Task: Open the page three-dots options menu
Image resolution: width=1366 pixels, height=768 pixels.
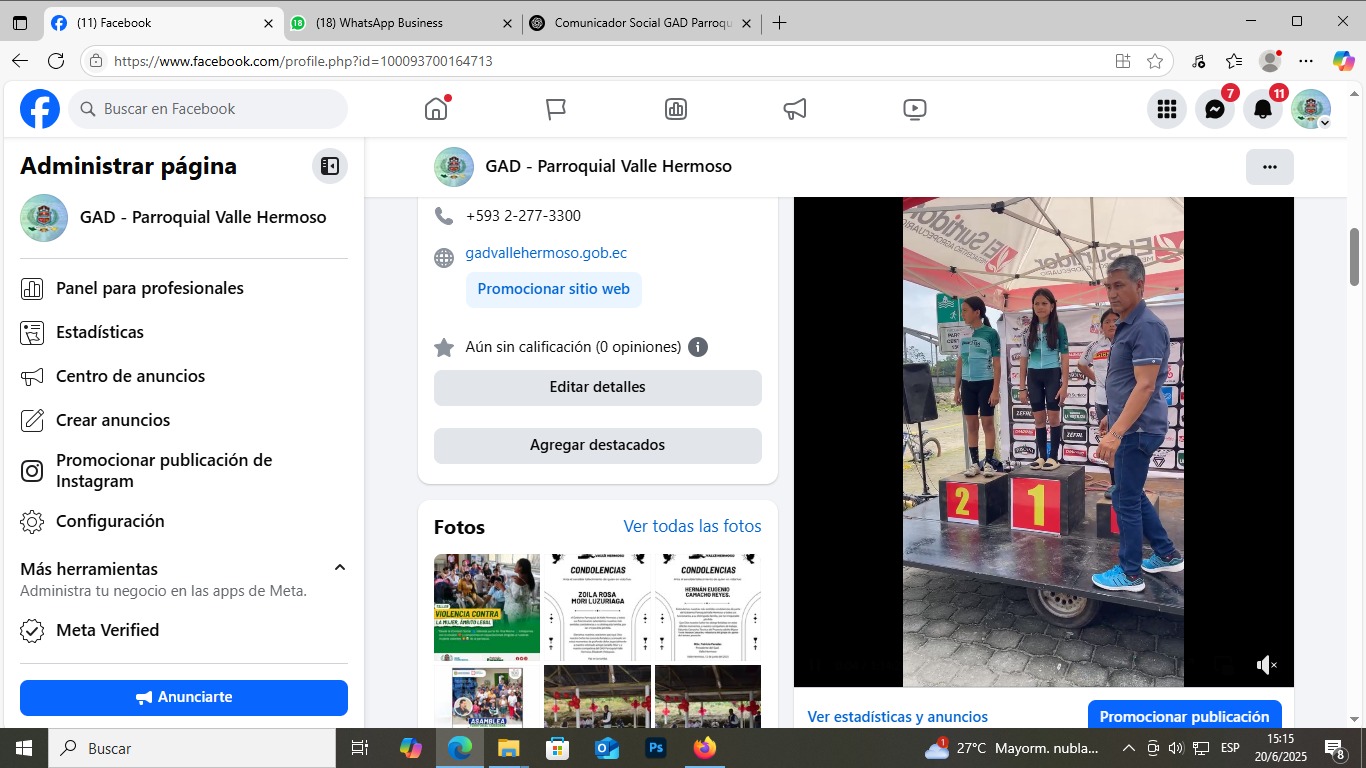Action: (1269, 167)
